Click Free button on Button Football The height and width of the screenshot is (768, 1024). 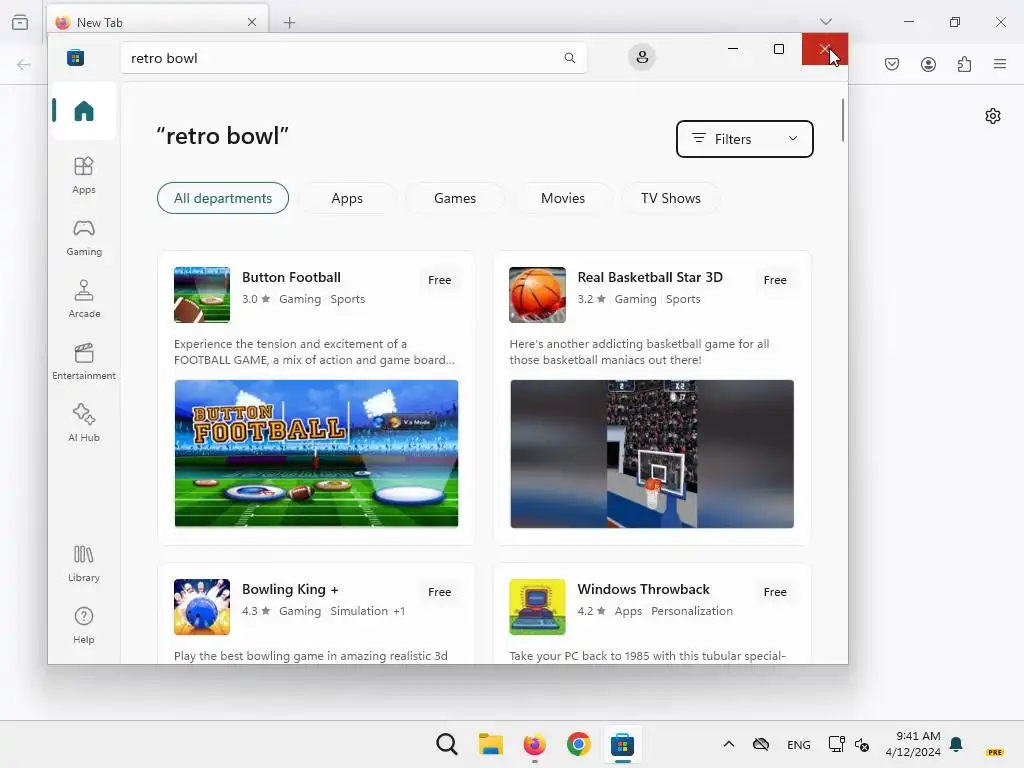[440, 280]
